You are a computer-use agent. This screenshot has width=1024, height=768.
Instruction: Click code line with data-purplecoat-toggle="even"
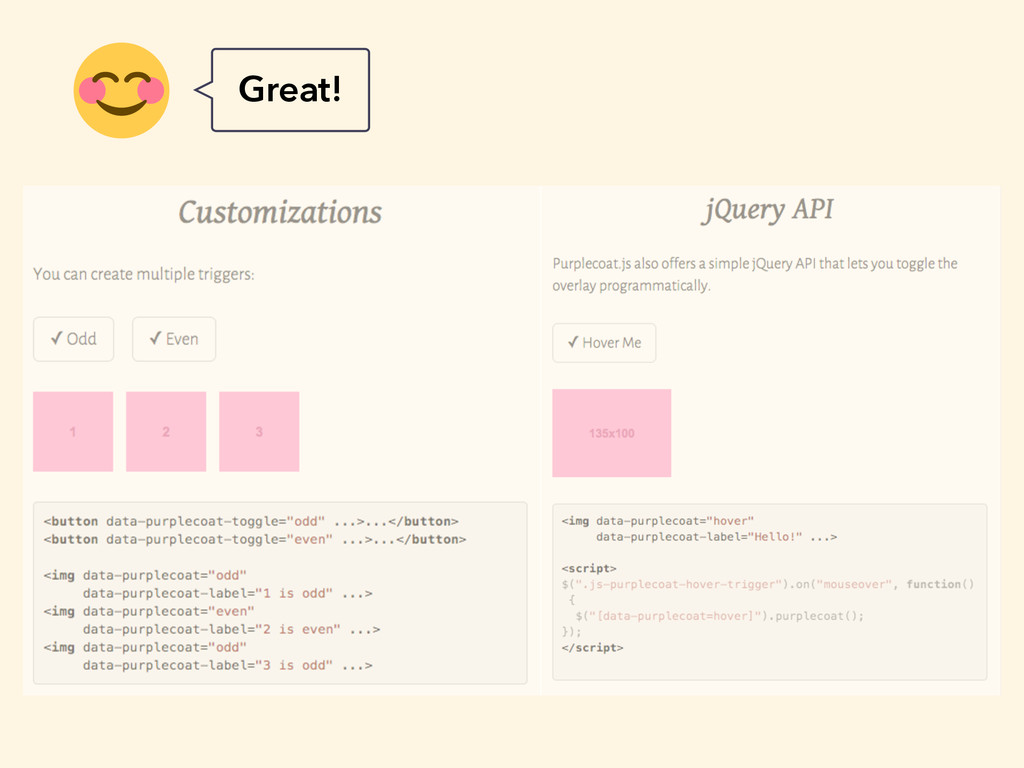[x=255, y=539]
